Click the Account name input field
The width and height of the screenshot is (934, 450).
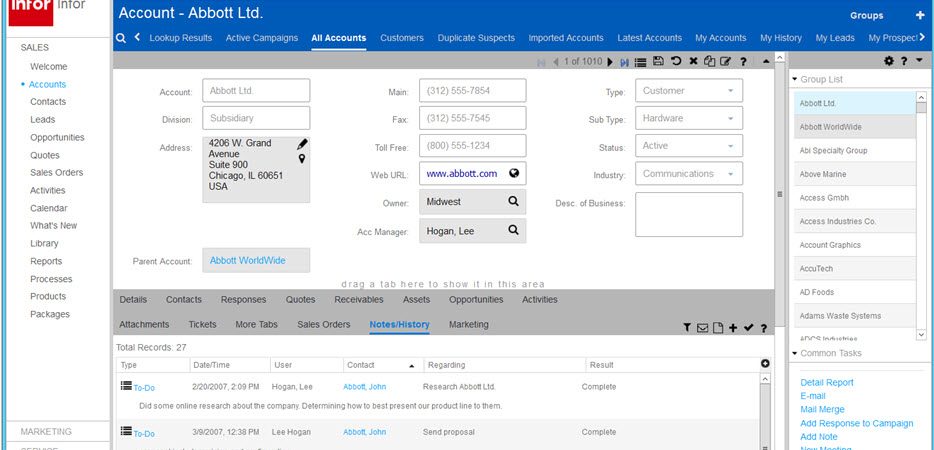pyautogui.click(x=256, y=91)
